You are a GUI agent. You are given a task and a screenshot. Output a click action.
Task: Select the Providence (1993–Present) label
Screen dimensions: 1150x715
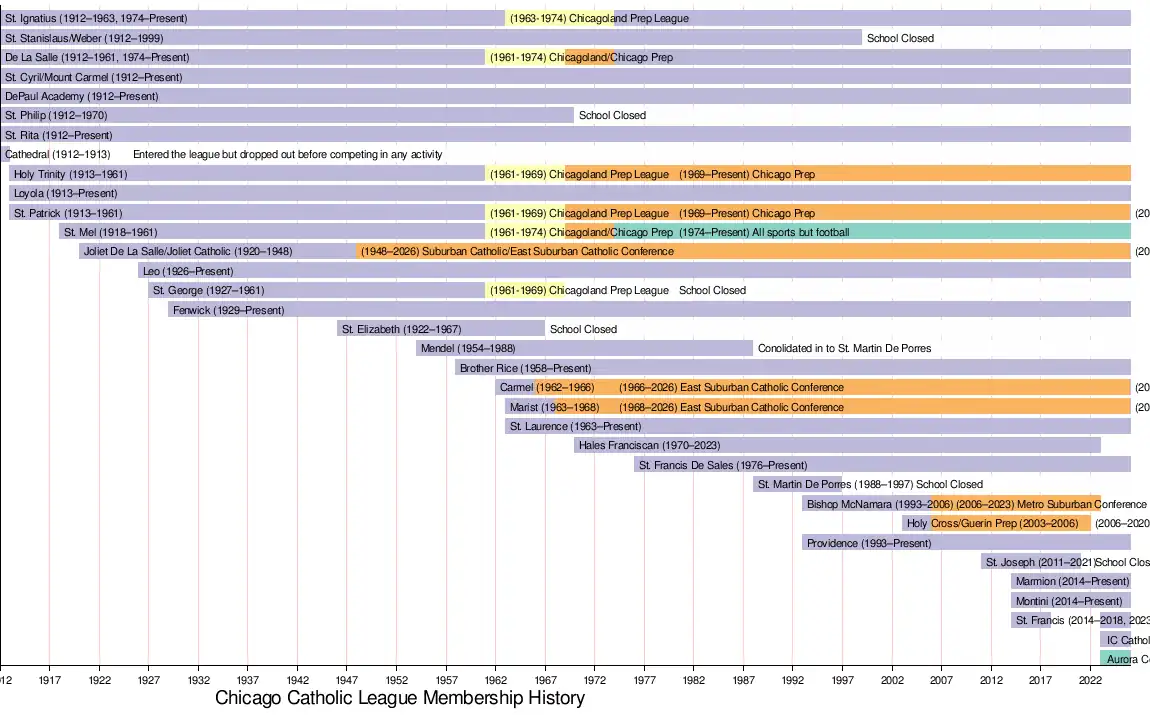pos(869,543)
